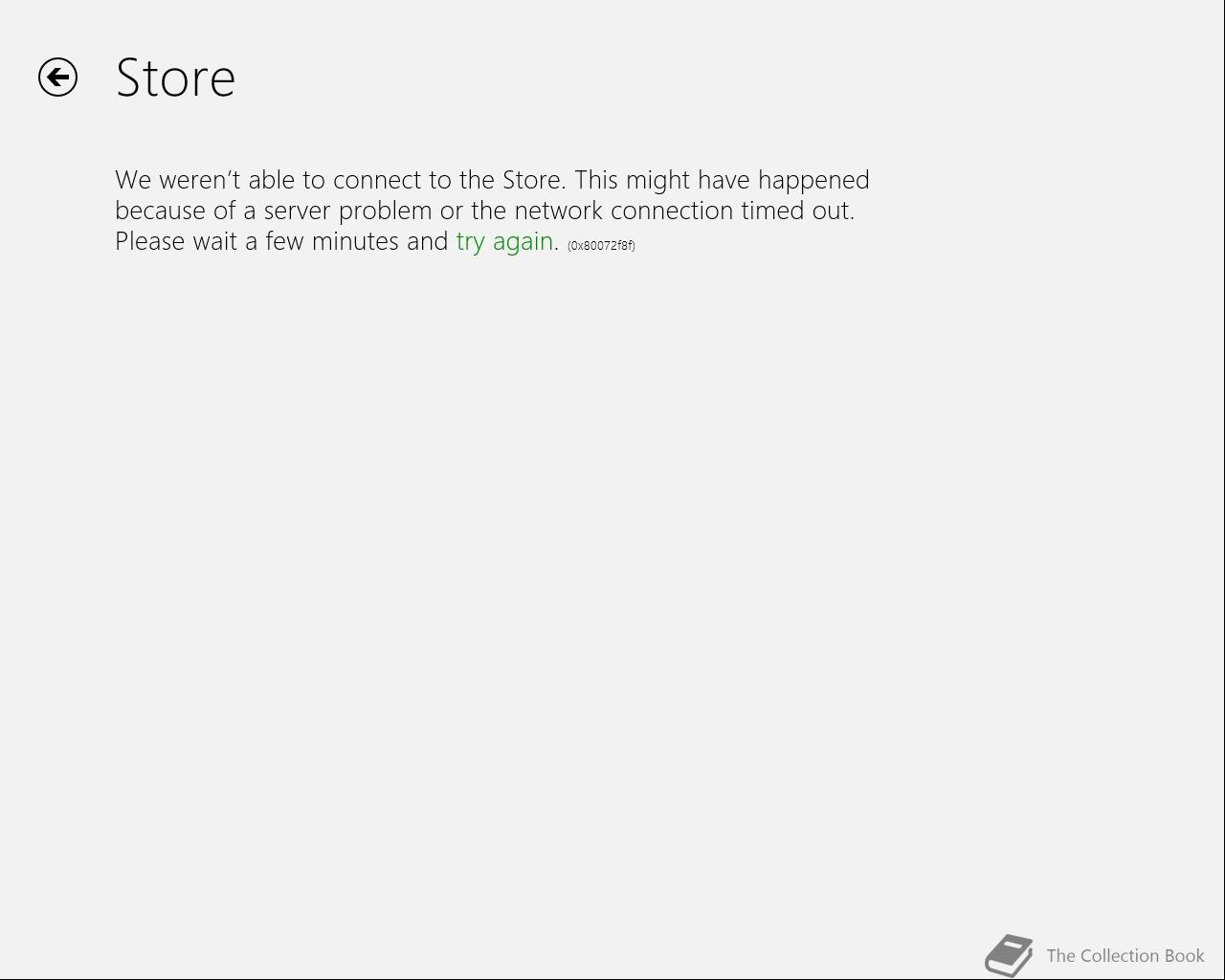Click the word "Store." inside the error paragraph
The height and width of the screenshot is (980, 1225).
coord(534,180)
